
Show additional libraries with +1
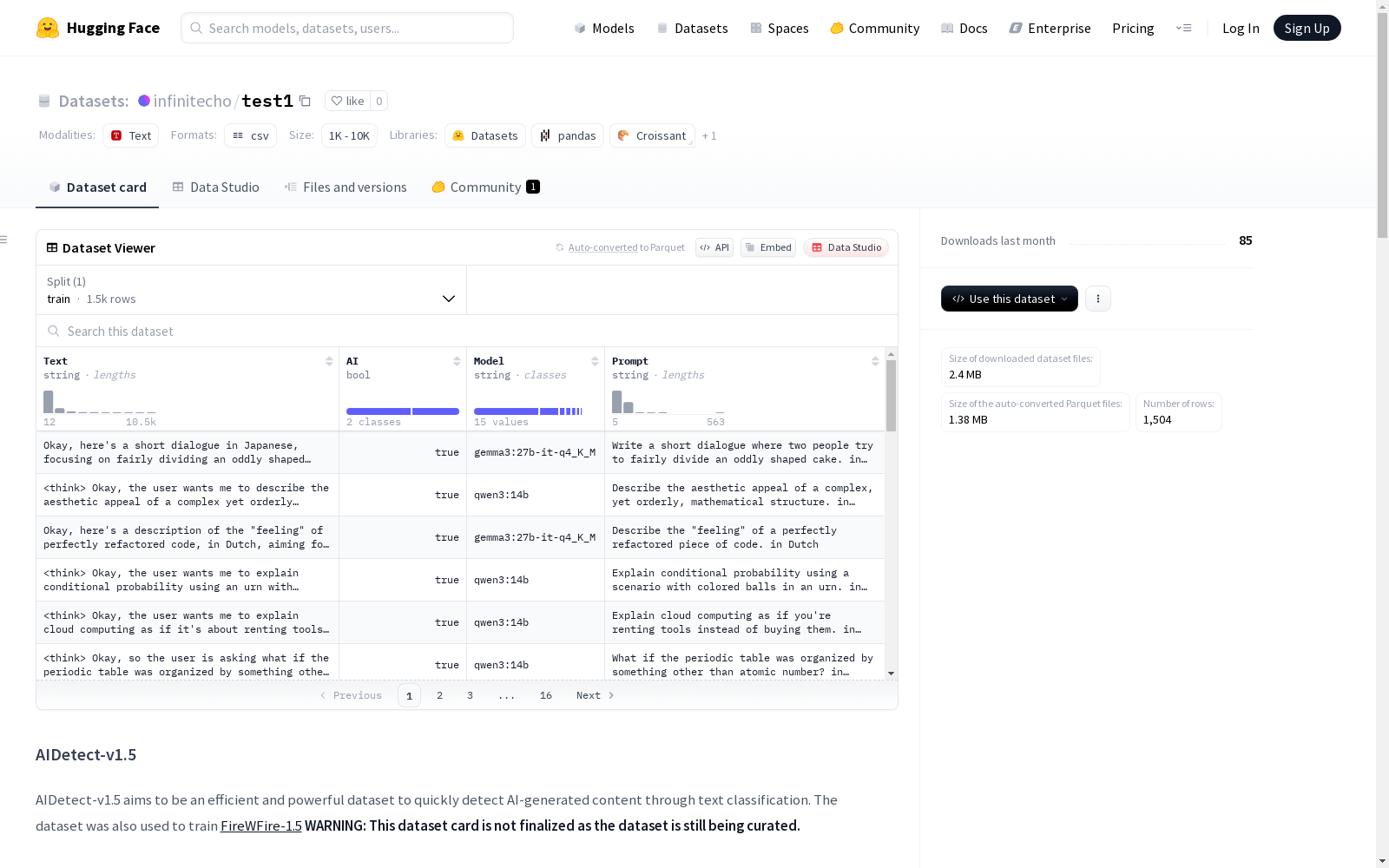pos(709,135)
